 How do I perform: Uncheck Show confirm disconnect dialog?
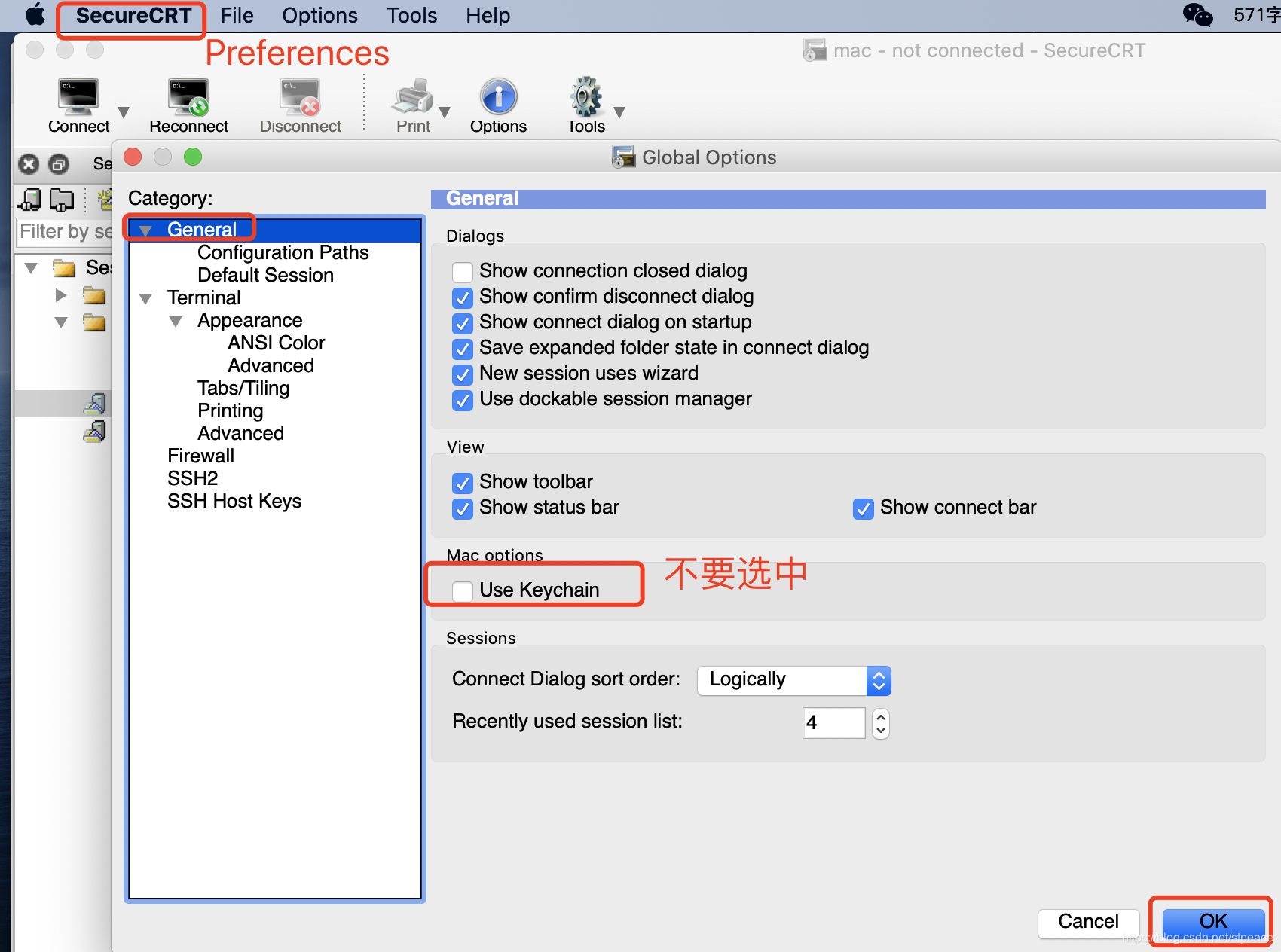tap(463, 297)
